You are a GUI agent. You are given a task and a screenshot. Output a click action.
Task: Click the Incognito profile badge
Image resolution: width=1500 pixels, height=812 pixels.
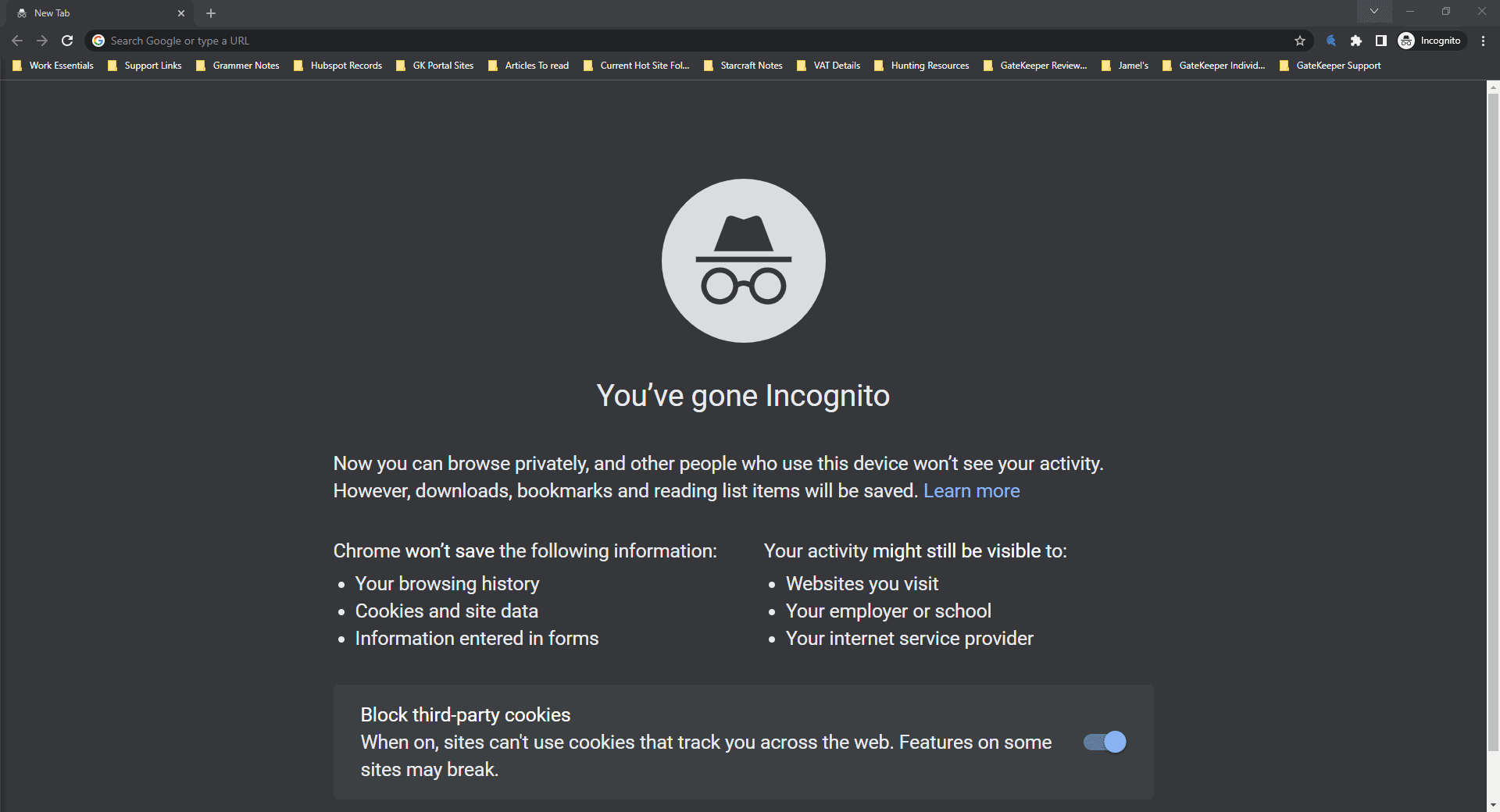pyautogui.click(x=1430, y=41)
